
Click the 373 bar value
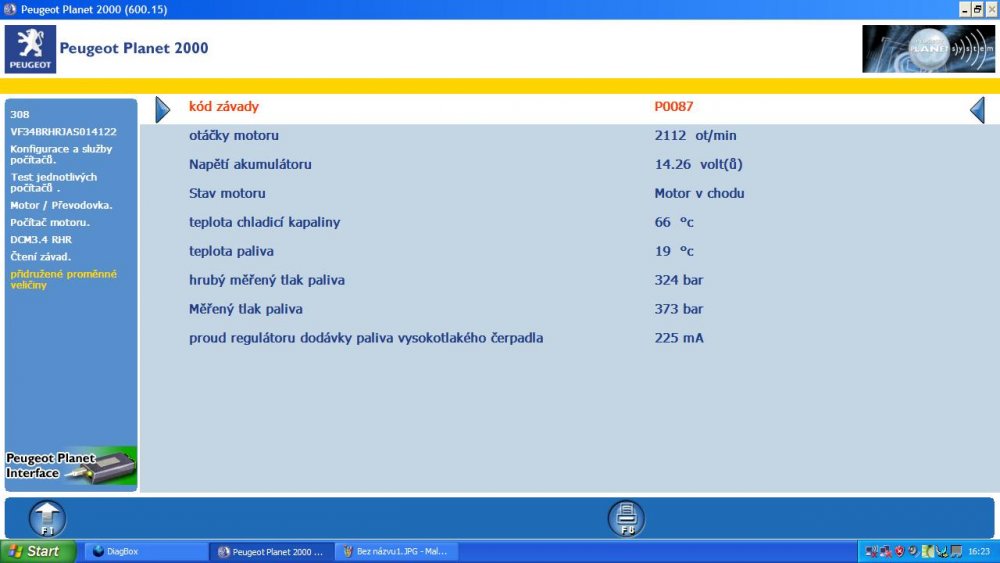pos(679,309)
